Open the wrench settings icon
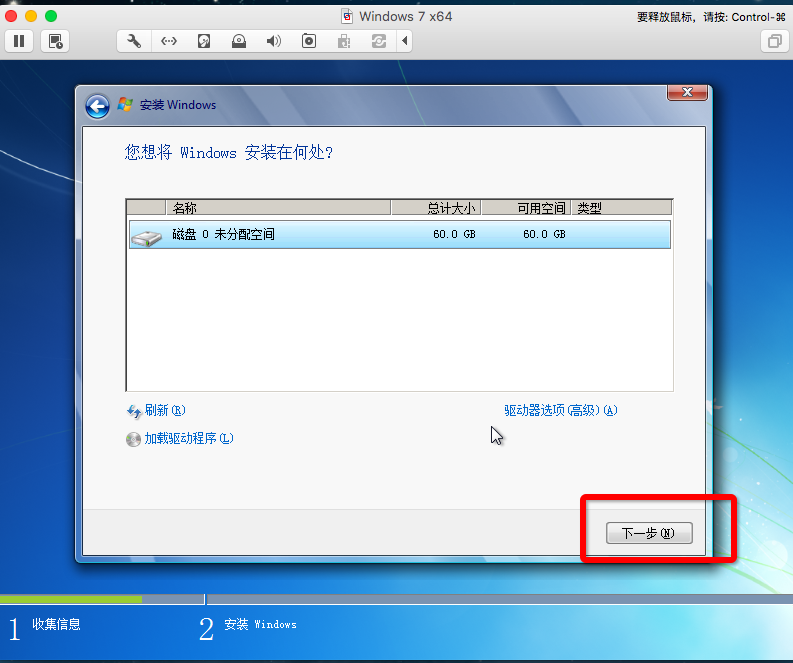Viewport: 793px width, 663px height. (134, 41)
